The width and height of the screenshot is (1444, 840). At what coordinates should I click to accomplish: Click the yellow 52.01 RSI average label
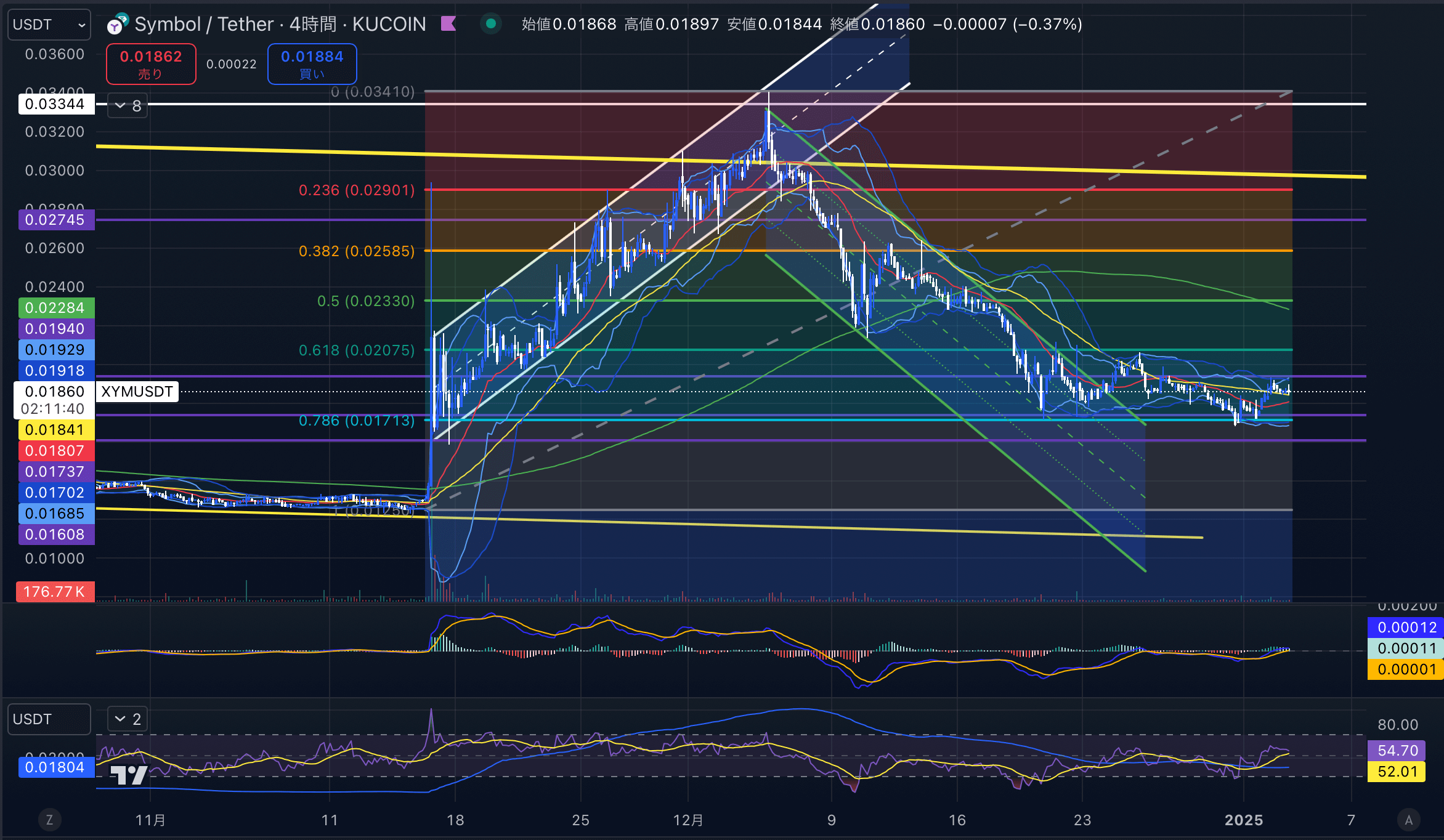coord(1397,772)
